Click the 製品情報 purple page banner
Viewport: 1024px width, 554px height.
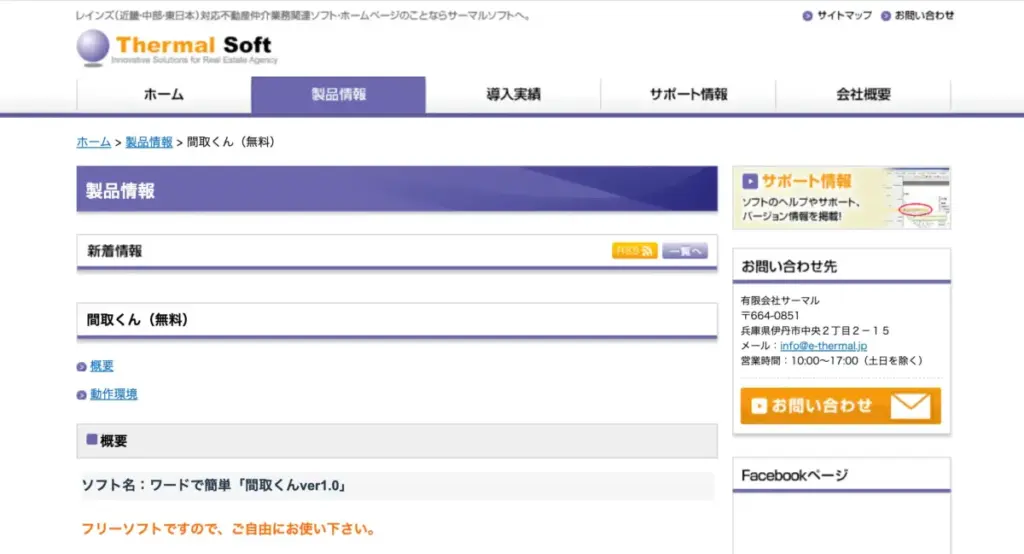pos(396,189)
